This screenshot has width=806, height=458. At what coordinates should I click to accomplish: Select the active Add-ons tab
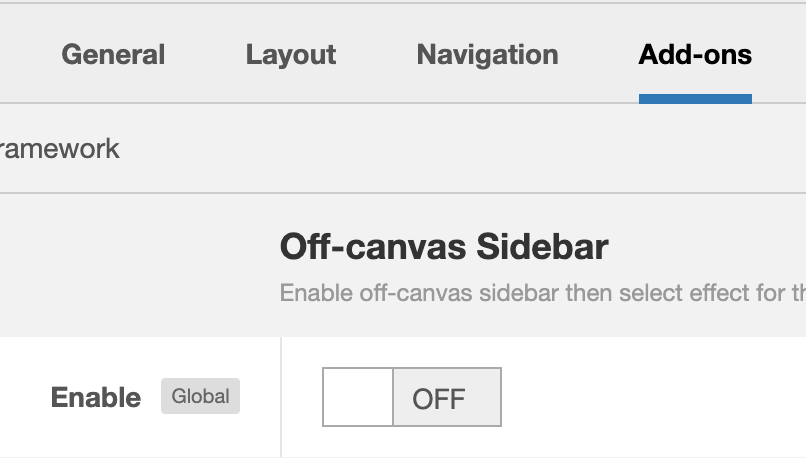pos(695,55)
